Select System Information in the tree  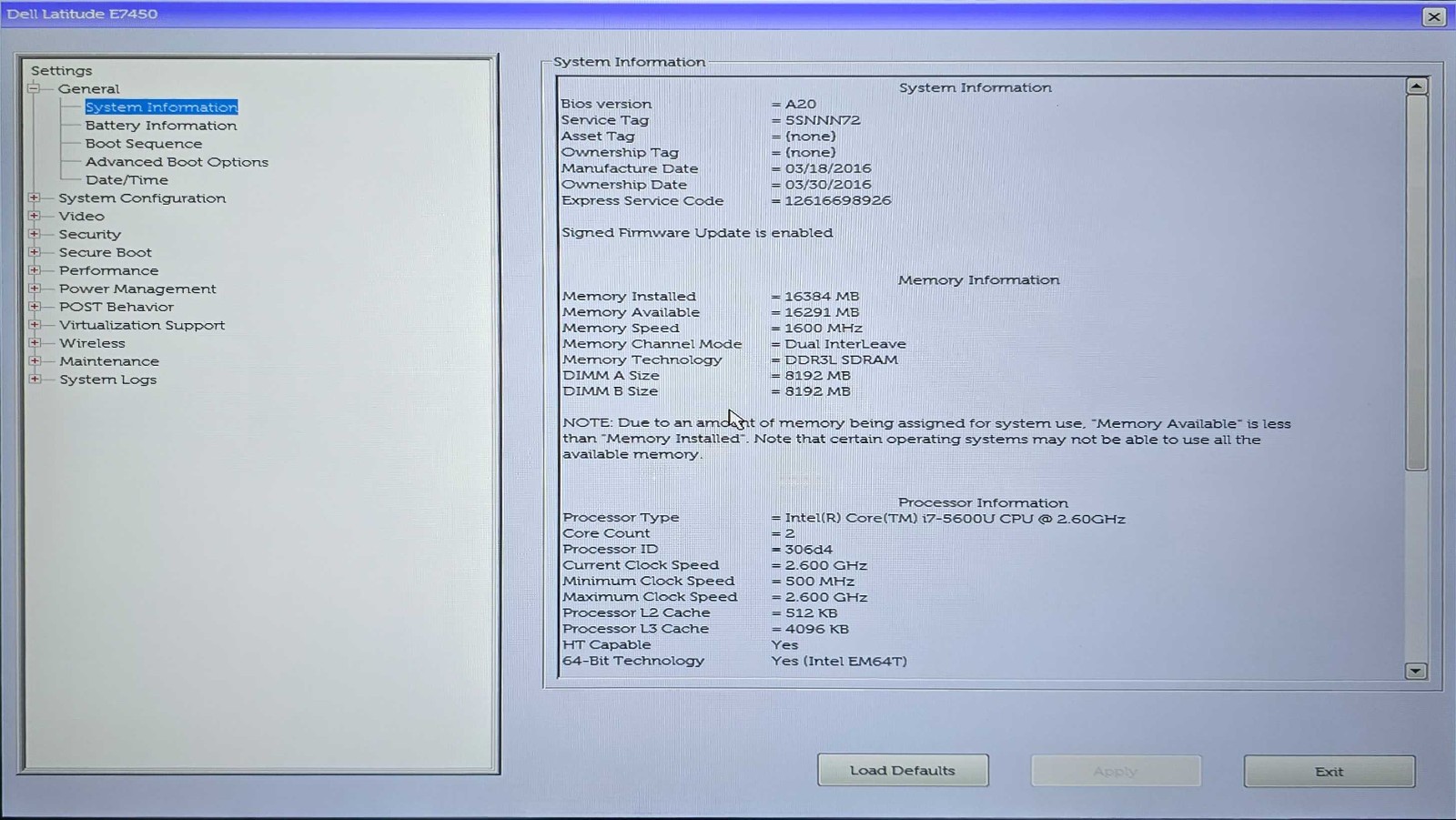[161, 107]
